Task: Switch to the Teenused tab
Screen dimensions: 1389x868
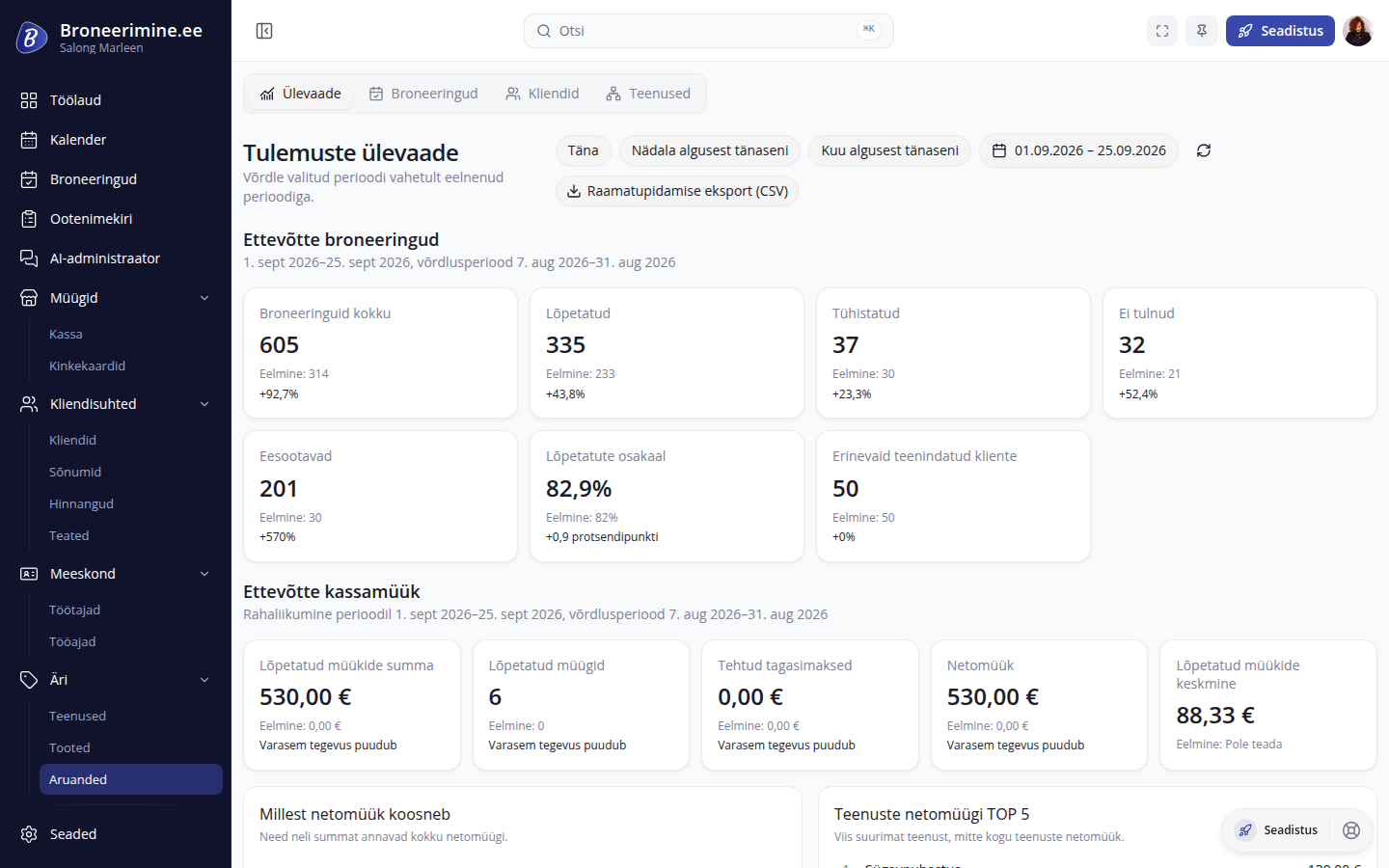Action: [x=648, y=94]
